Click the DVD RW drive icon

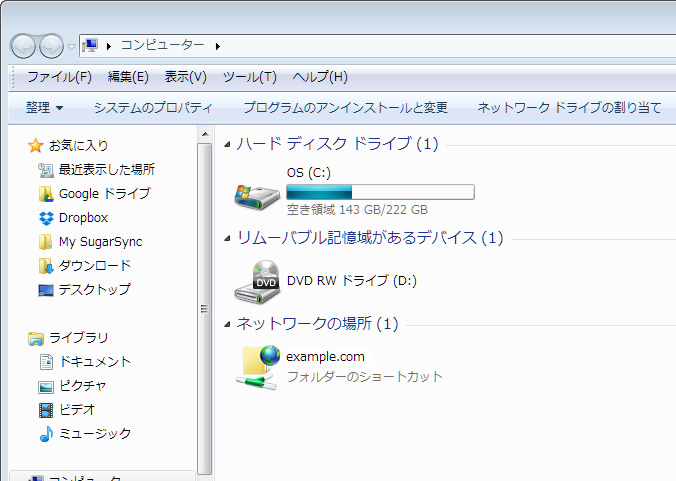click(257, 282)
